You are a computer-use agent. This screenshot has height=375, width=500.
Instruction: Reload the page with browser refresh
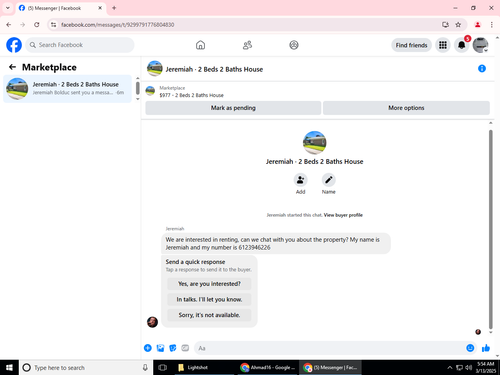[x=37, y=25]
